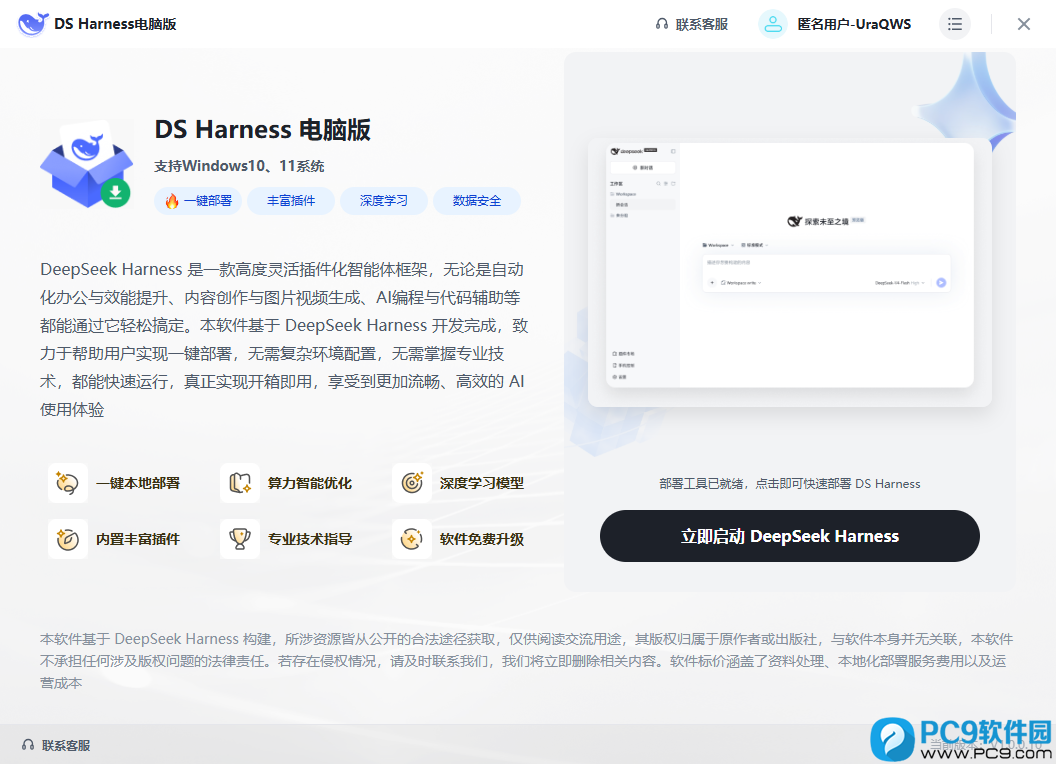Image resolution: width=1056 pixels, height=764 pixels.
Task: Click the DS Harness 电脑版 main heading
Action: pyautogui.click(x=263, y=129)
